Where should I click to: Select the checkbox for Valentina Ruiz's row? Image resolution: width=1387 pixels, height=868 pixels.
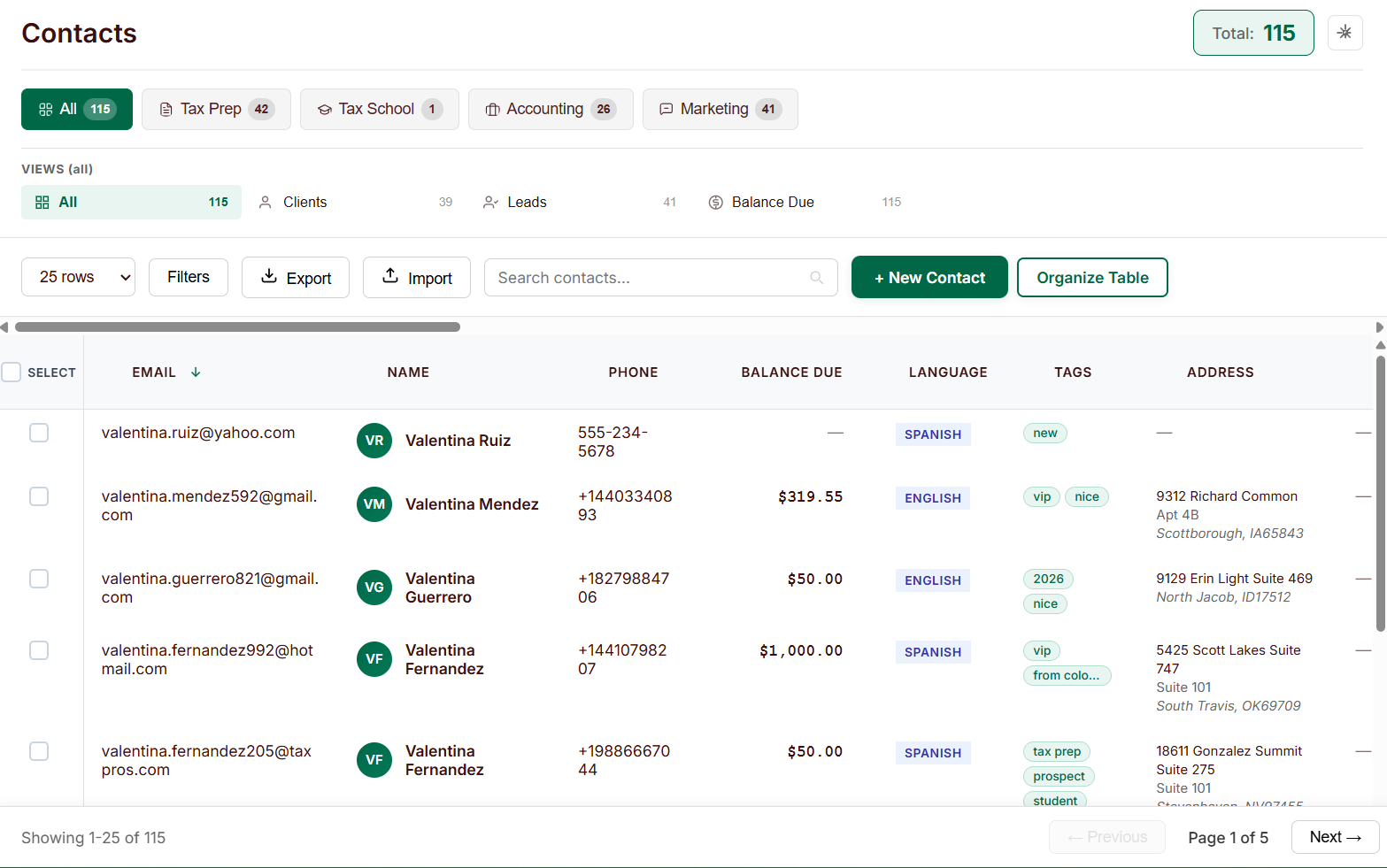(x=39, y=433)
